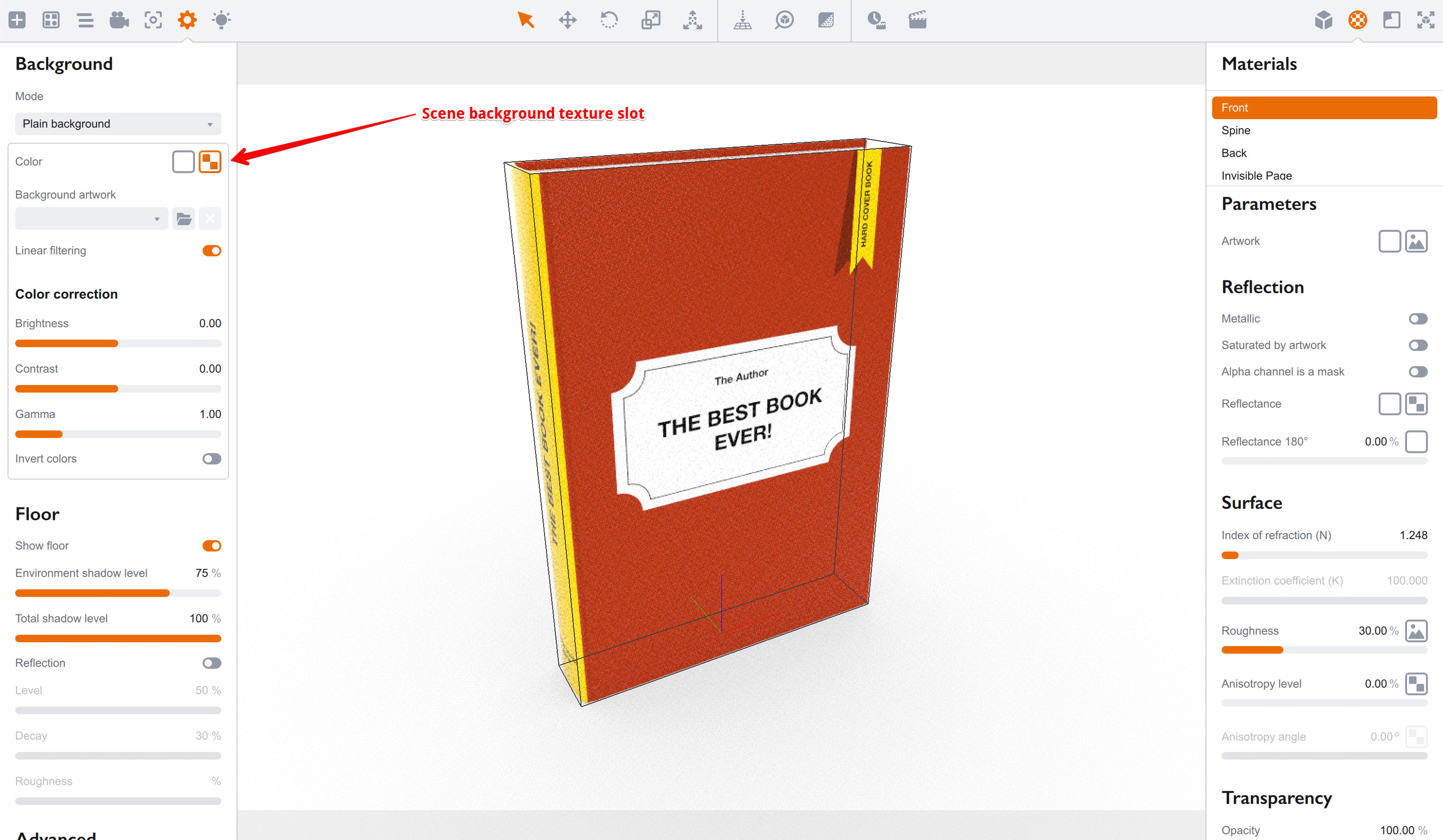The width and height of the screenshot is (1443, 840).
Task: Activate the Rotate tool
Action: click(609, 20)
